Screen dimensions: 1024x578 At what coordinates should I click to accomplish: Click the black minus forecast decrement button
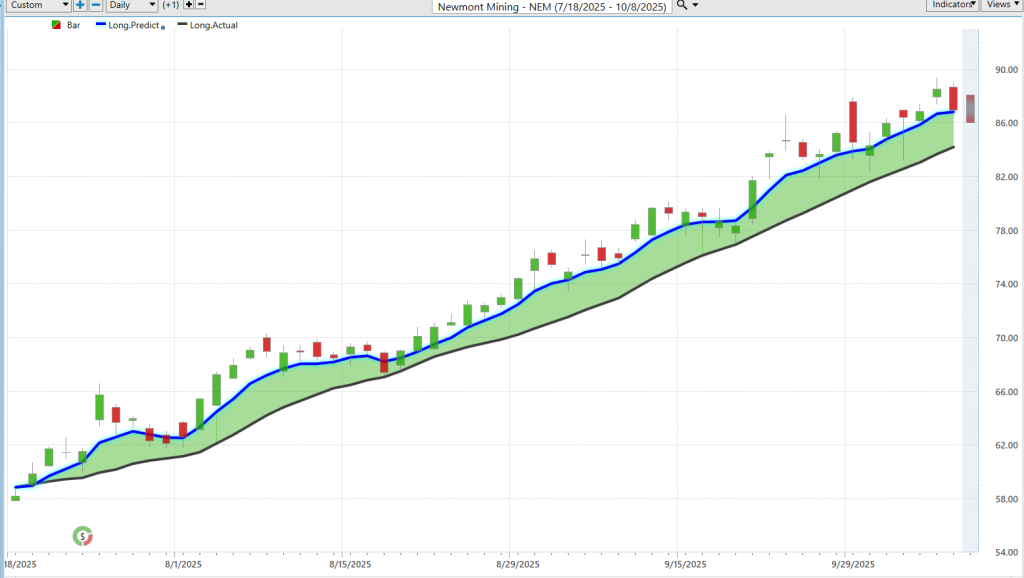coord(200,5)
